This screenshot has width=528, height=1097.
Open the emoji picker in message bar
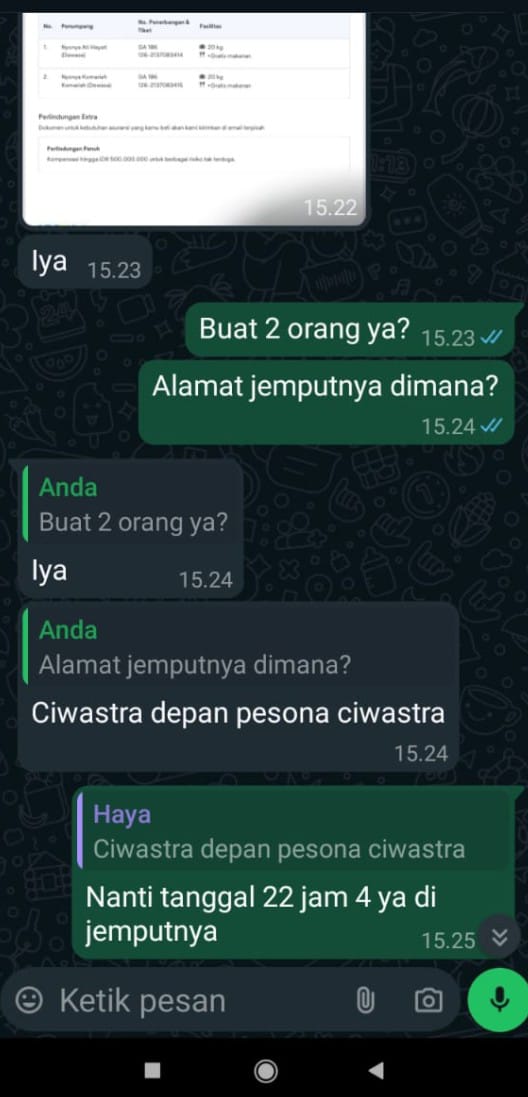point(29,1000)
